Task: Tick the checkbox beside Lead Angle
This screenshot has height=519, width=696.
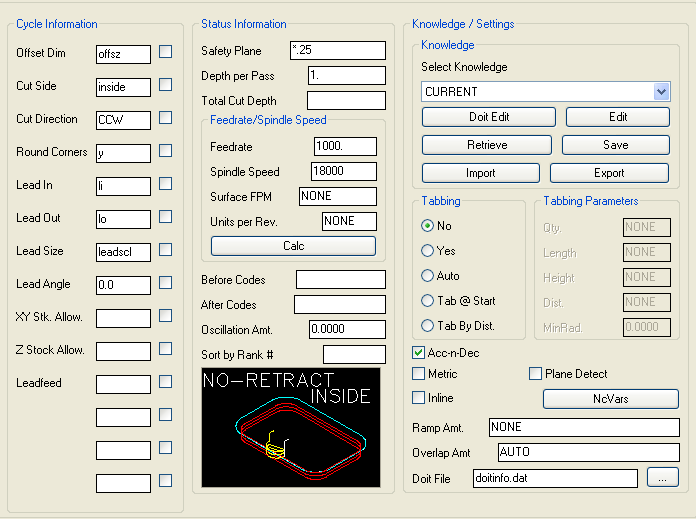Action: pos(166,283)
